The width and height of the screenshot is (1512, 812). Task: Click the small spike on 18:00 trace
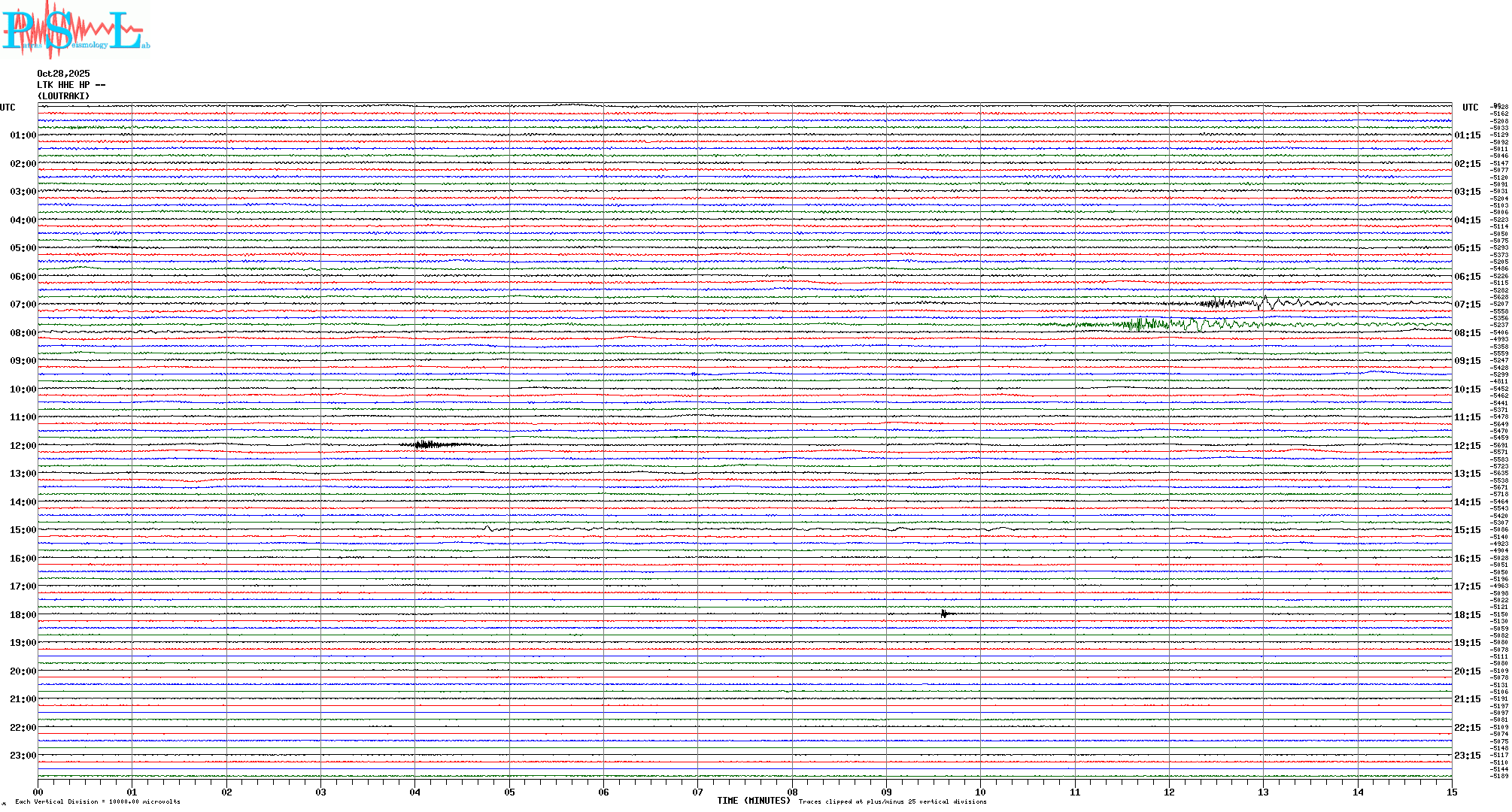click(945, 614)
